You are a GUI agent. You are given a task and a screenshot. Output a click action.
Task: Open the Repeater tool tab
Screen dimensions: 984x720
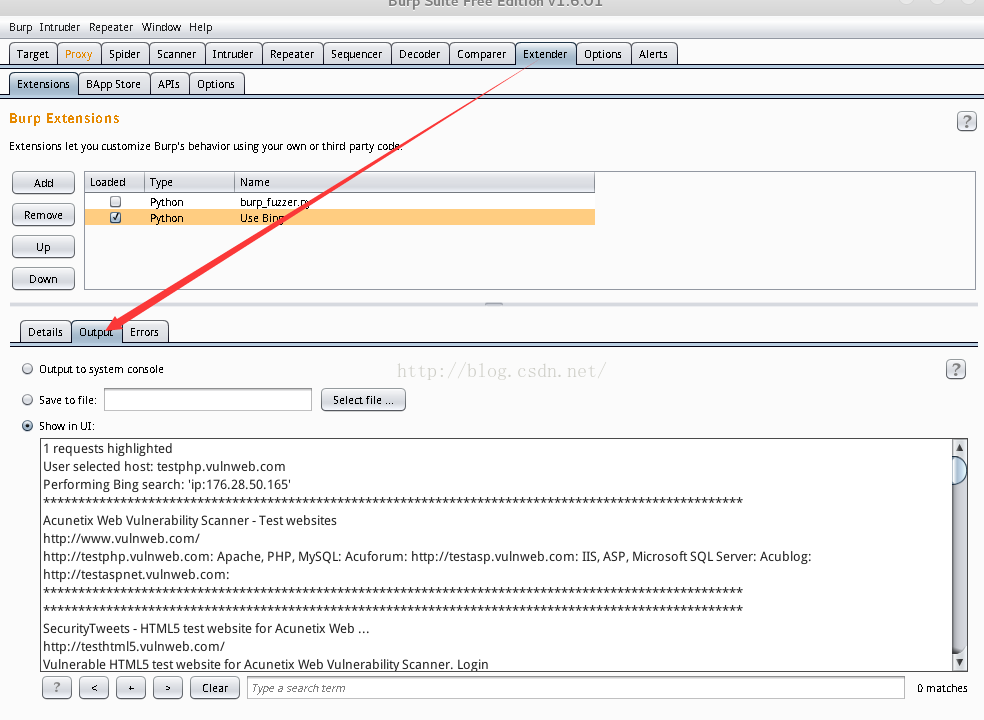point(292,54)
